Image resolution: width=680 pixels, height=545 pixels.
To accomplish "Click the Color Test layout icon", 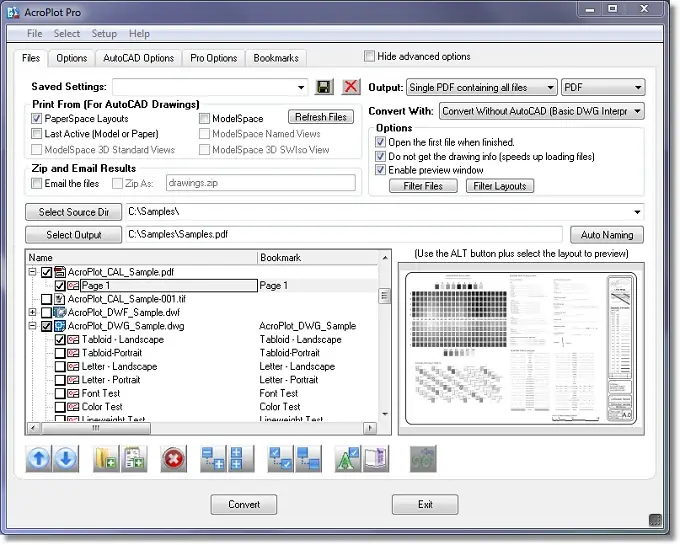I will click(x=73, y=407).
